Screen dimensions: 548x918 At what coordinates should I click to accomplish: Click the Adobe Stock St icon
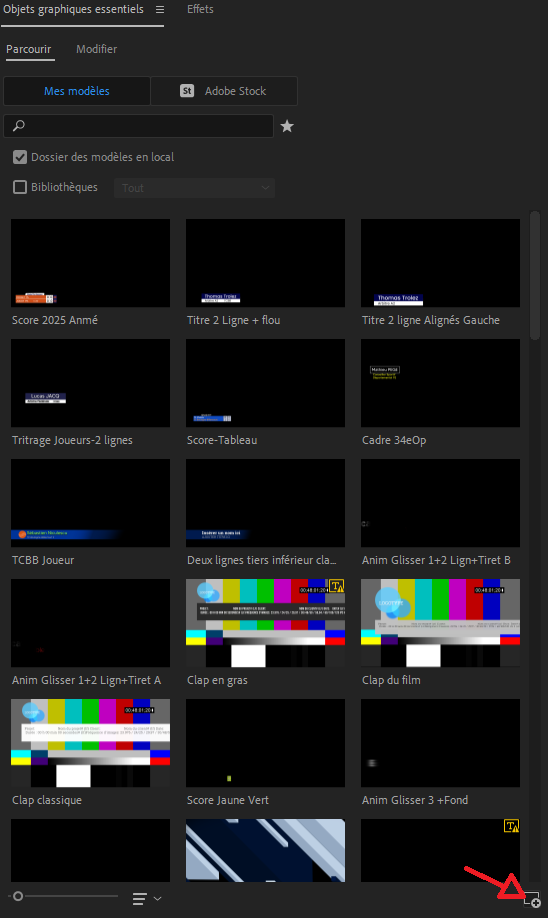(187, 91)
